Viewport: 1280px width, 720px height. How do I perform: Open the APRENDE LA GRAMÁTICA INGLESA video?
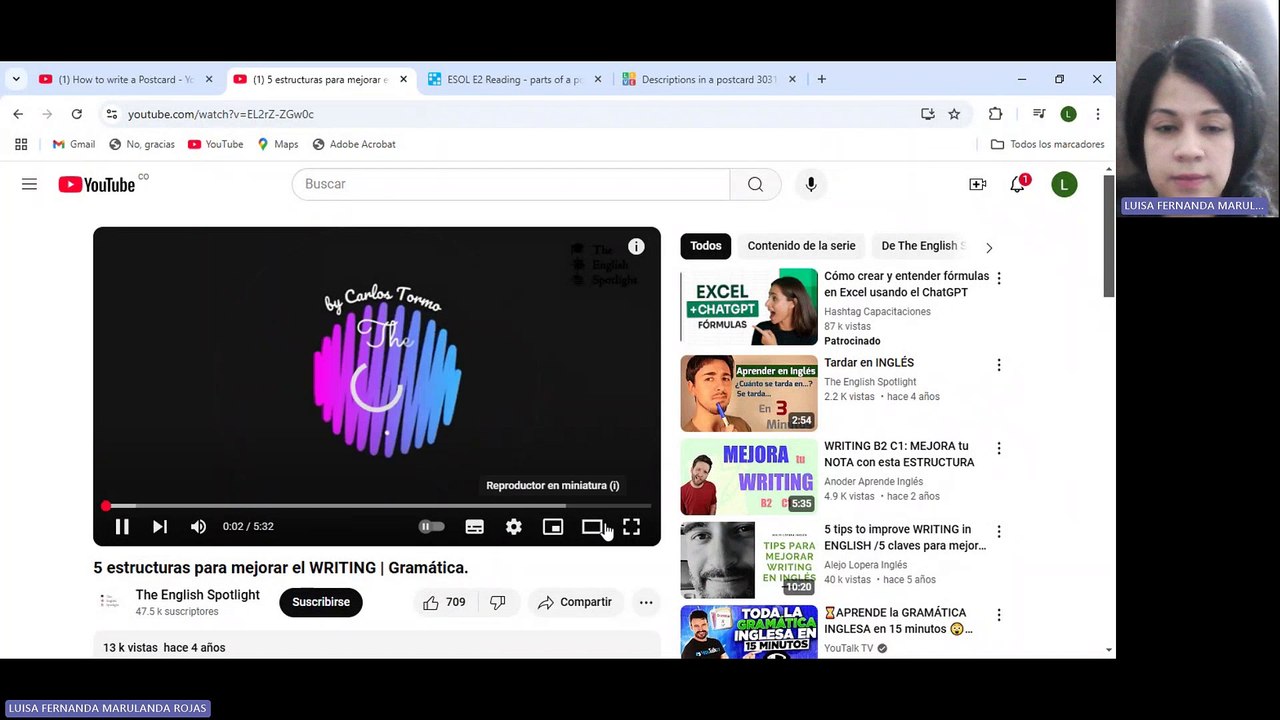pyautogui.click(x=898, y=620)
